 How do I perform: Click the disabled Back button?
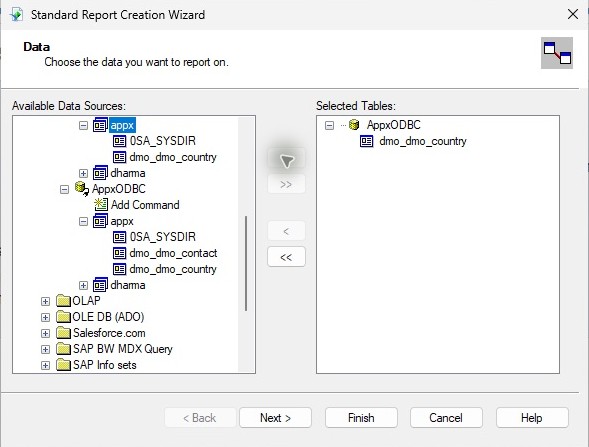(x=200, y=418)
